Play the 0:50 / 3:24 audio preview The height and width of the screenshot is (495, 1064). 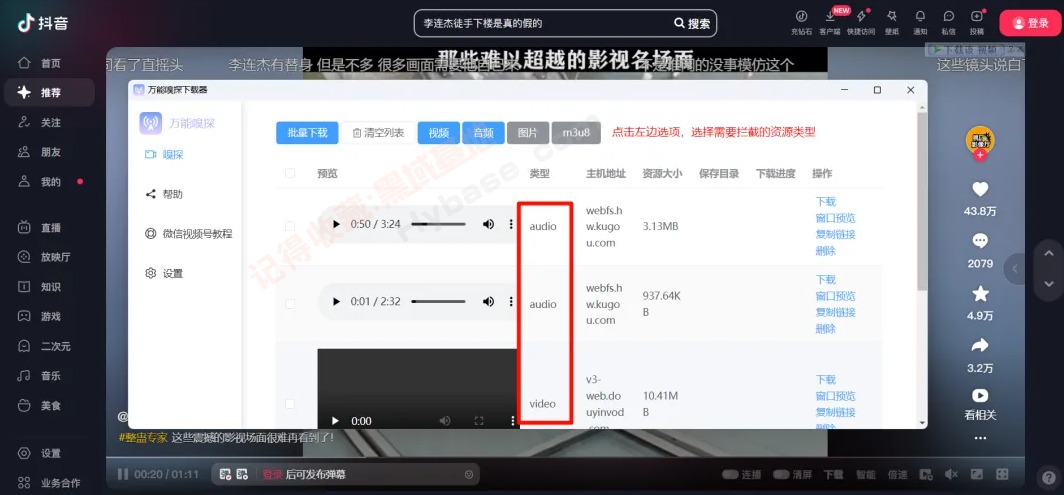(x=336, y=224)
